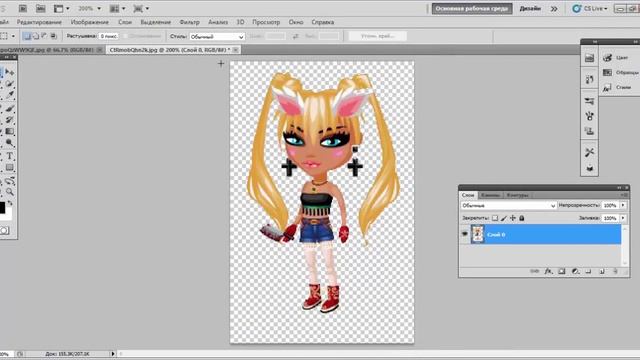Viewport: 640px width, 360px height.
Task: Toggle Lock transparent pixels
Action: point(495,218)
